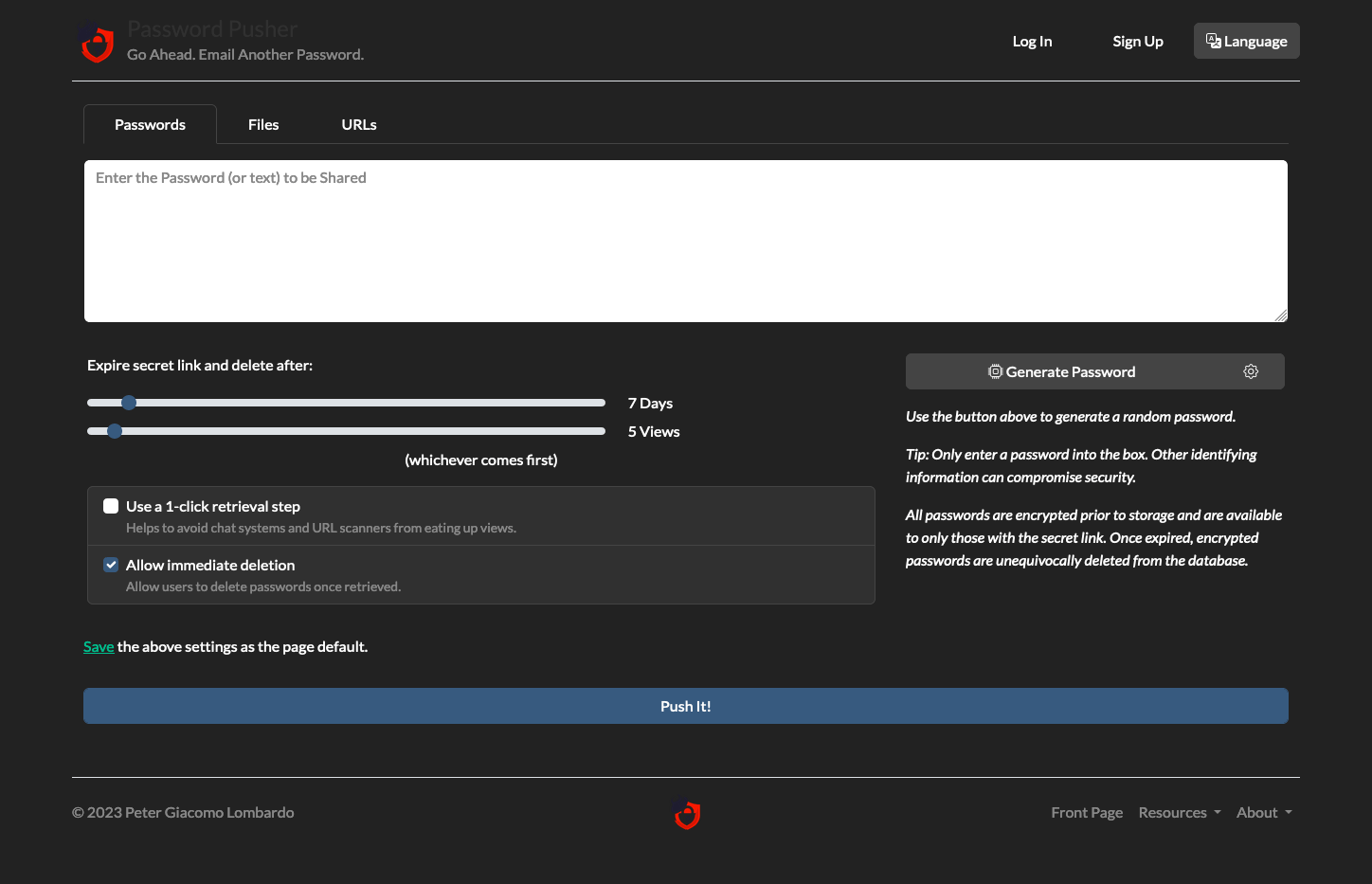This screenshot has width=1372, height=884.
Task: Click the translate icon inside the Language button
Action: [x=1214, y=41]
